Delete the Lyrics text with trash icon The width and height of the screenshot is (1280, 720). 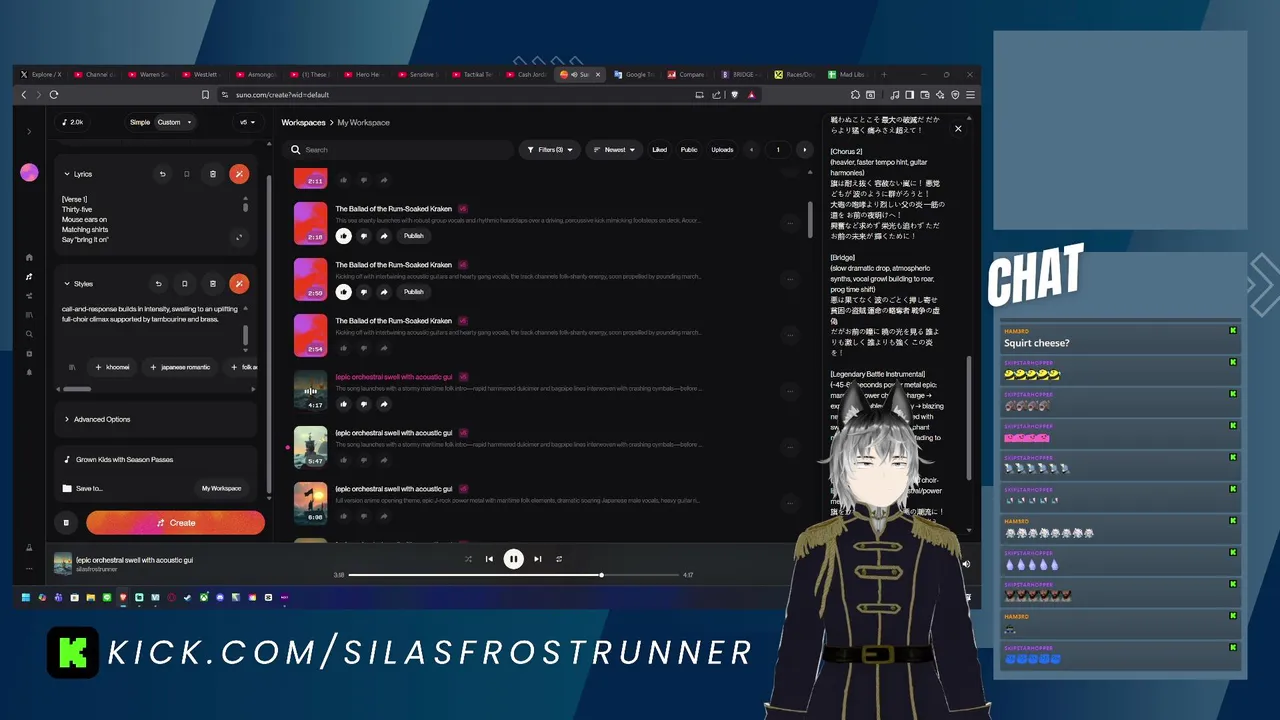(212, 174)
